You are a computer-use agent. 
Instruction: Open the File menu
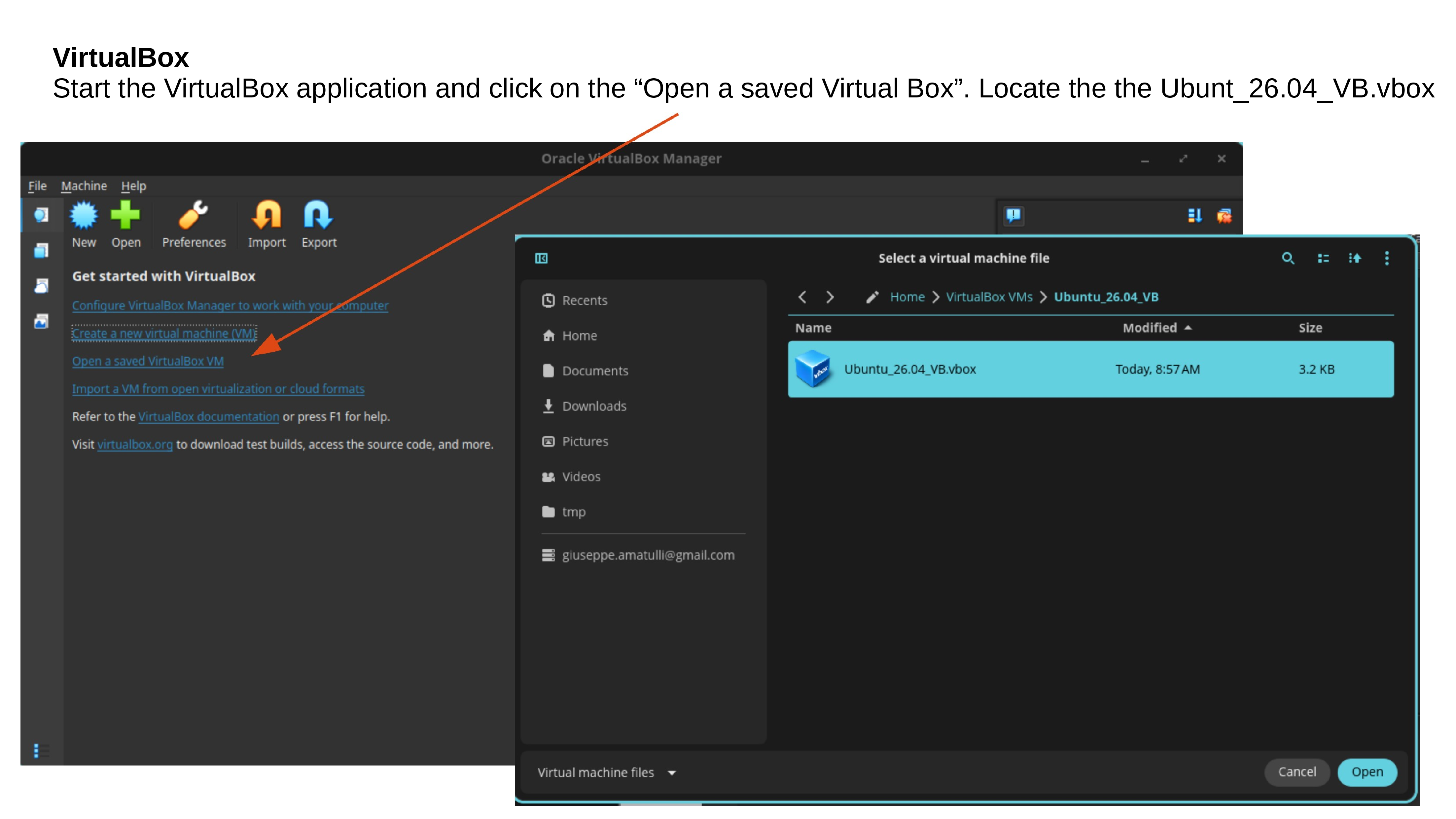pos(37,186)
